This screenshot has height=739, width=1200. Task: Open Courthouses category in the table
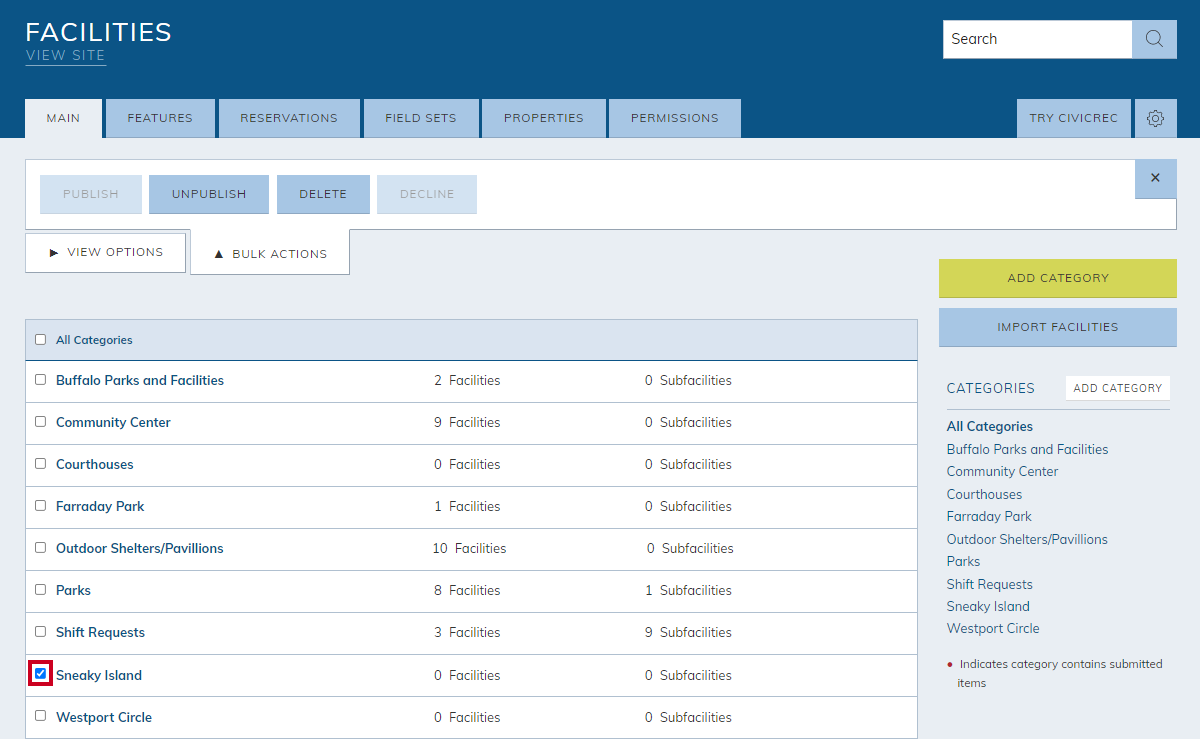pyautogui.click(x=95, y=464)
